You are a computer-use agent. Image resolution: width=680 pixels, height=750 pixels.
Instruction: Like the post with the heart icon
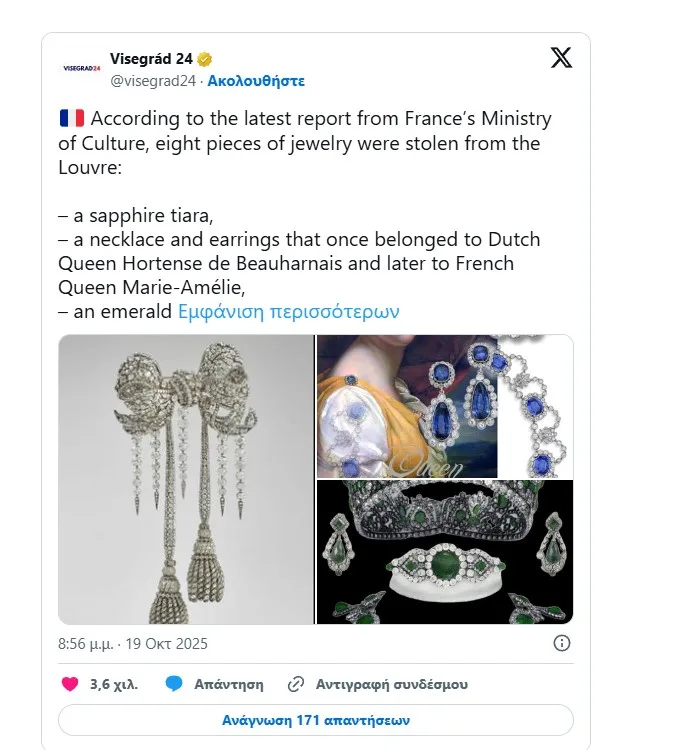[x=70, y=685]
